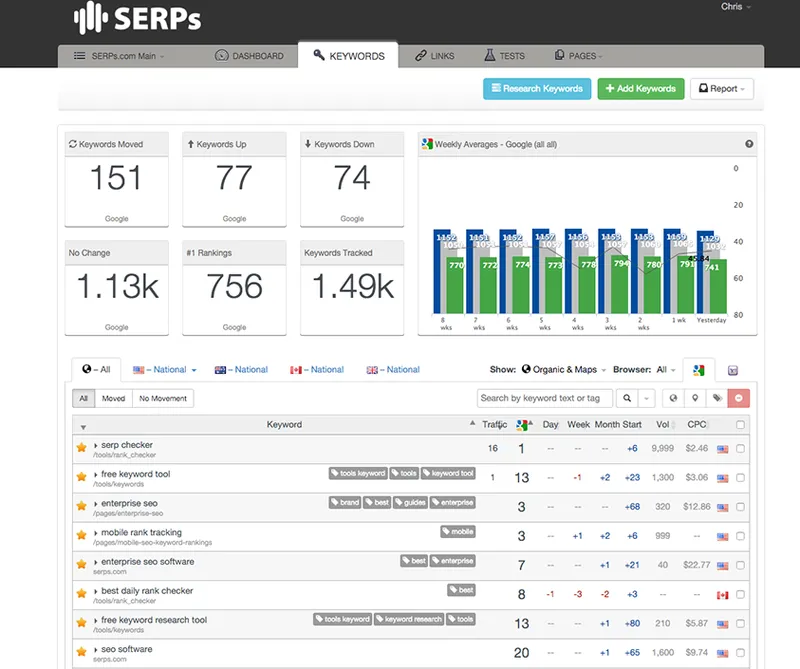Toggle the star for free keyword tool

click(x=82, y=477)
